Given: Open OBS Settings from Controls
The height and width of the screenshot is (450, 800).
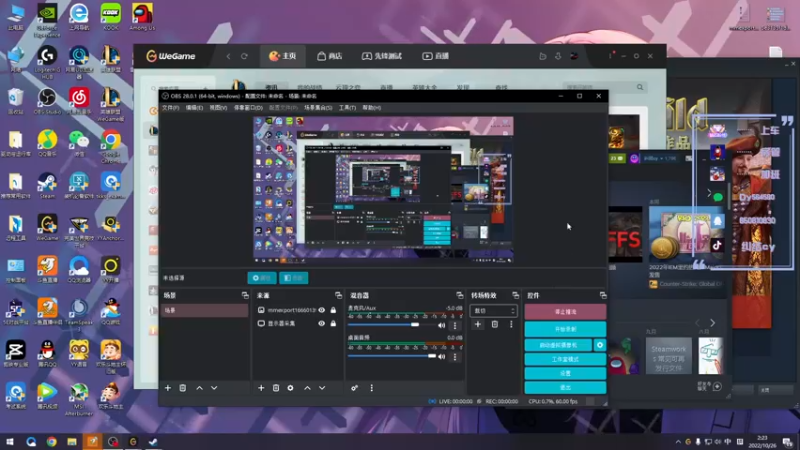Looking at the screenshot, I should tap(565, 373).
